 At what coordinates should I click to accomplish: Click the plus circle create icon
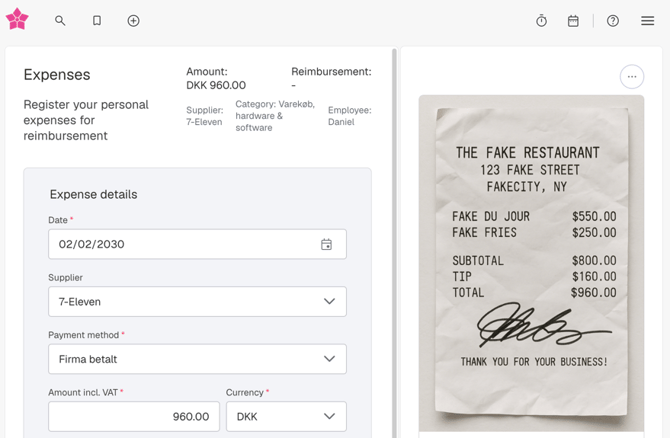(x=133, y=20)
